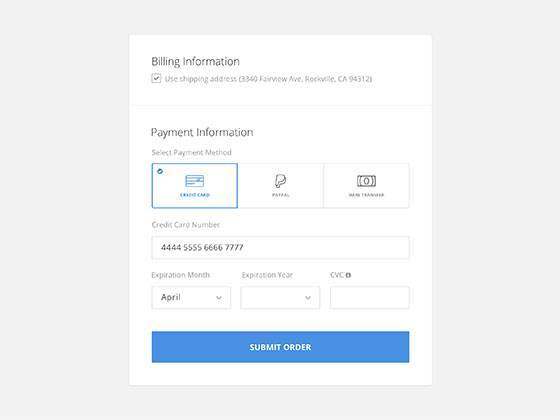The height and width of the screenshot is (420, 560).
Task: Click the credit card icon
Action: tap(195, 181)
